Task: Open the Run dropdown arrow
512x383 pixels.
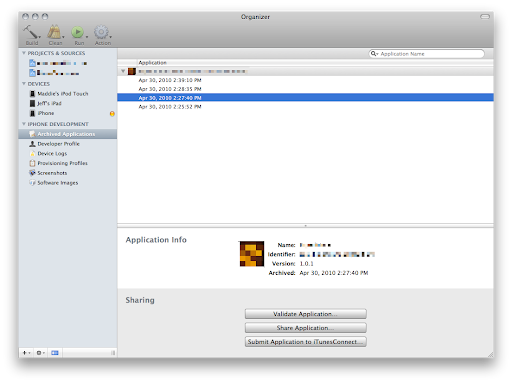Action: pyautogui.click(x=87, y=37)
